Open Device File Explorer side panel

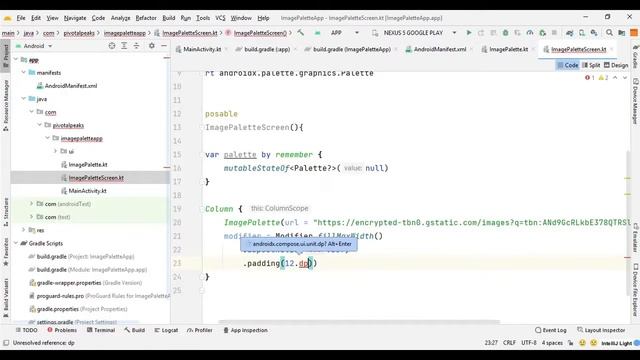(635, 290)
